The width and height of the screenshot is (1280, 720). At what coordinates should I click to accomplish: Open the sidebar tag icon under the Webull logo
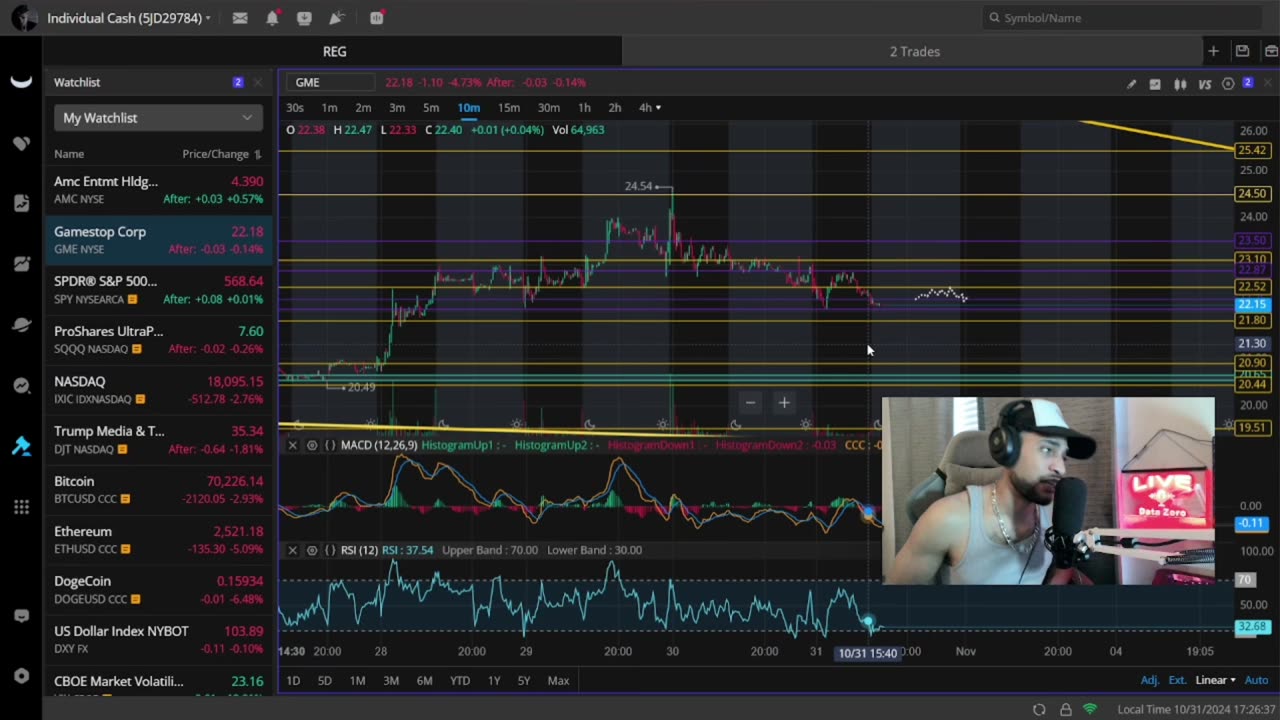coord(21,143)
